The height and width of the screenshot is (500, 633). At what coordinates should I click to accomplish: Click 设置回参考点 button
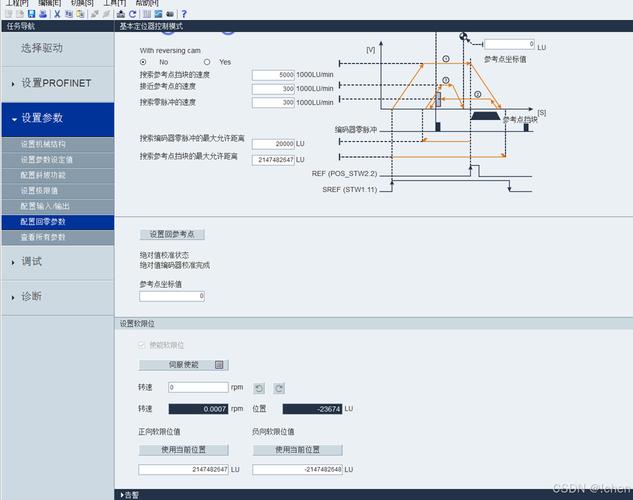[x=172, y=234]
